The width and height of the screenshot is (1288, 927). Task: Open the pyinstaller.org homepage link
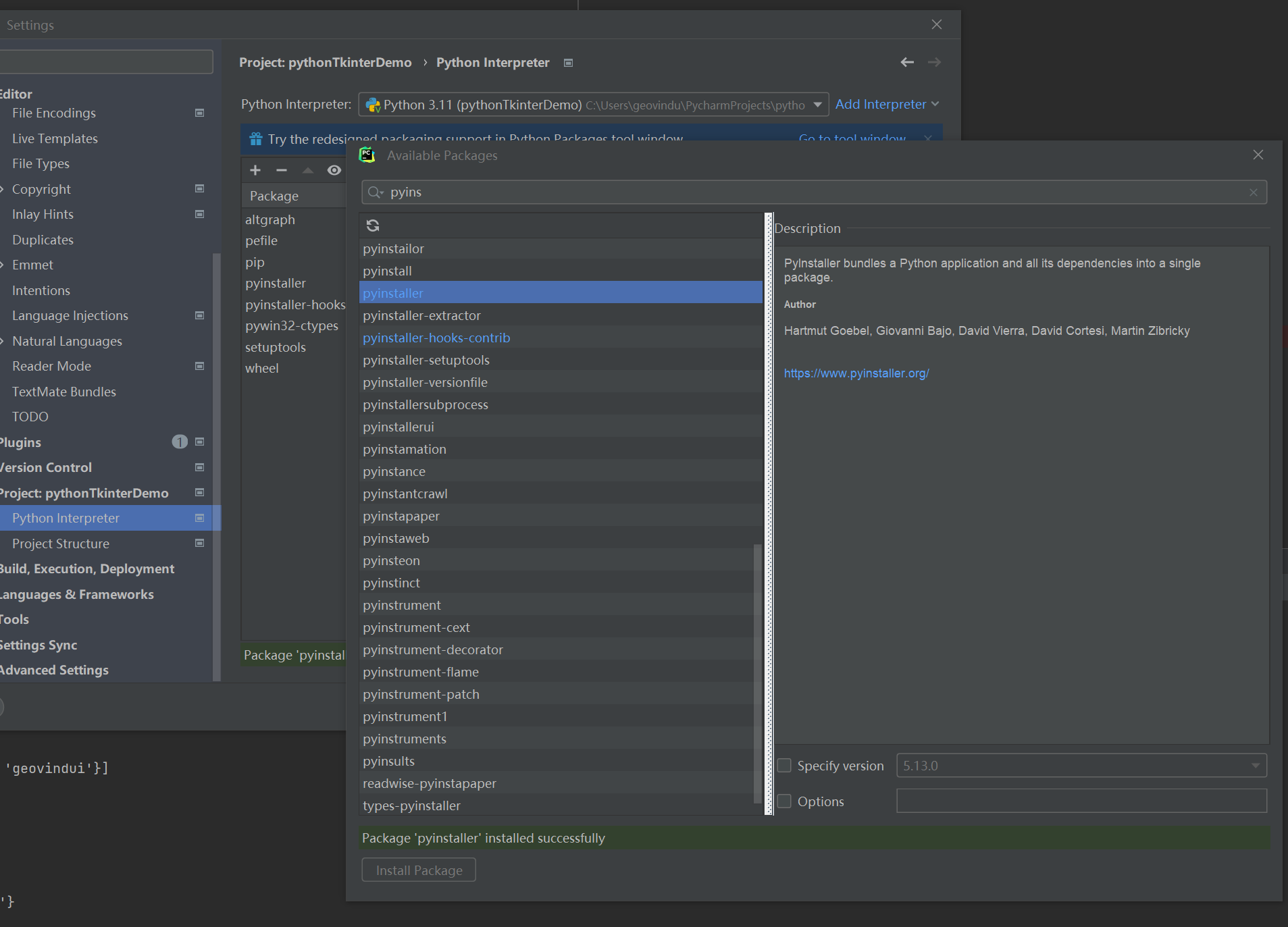(856, 373)
